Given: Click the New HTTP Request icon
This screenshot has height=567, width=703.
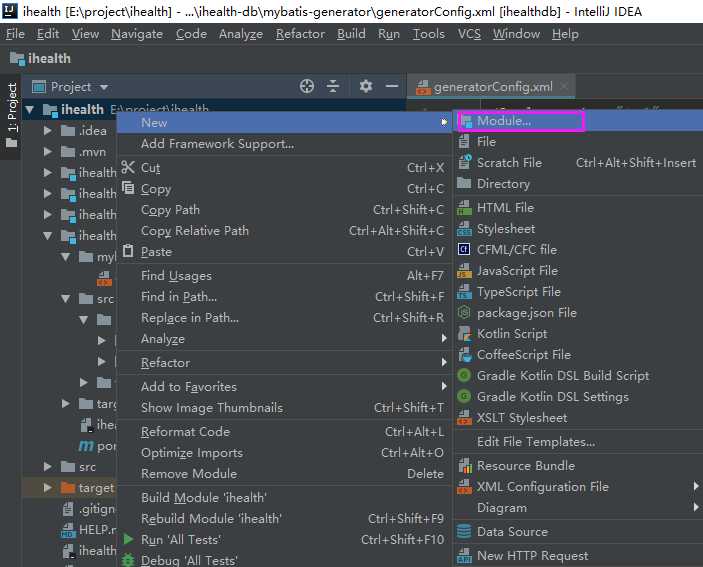Looking at the screenshot, I should click(x=464, y=556).
